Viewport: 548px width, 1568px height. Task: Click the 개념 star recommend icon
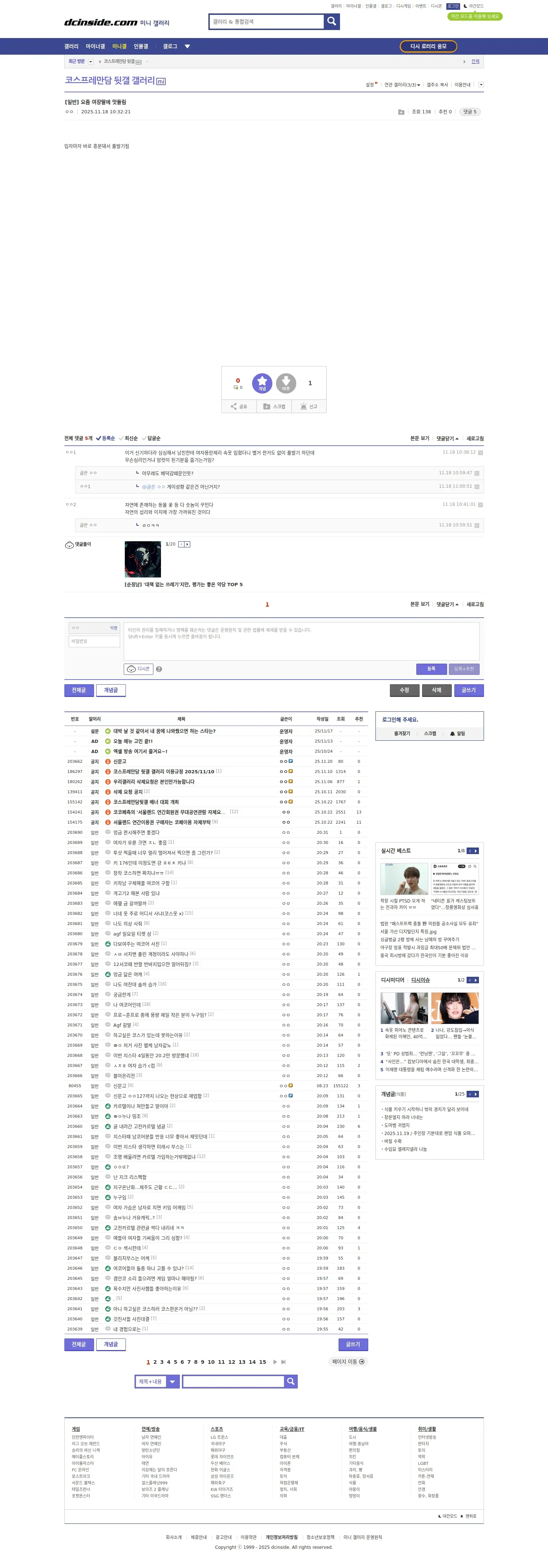[262, 383]
